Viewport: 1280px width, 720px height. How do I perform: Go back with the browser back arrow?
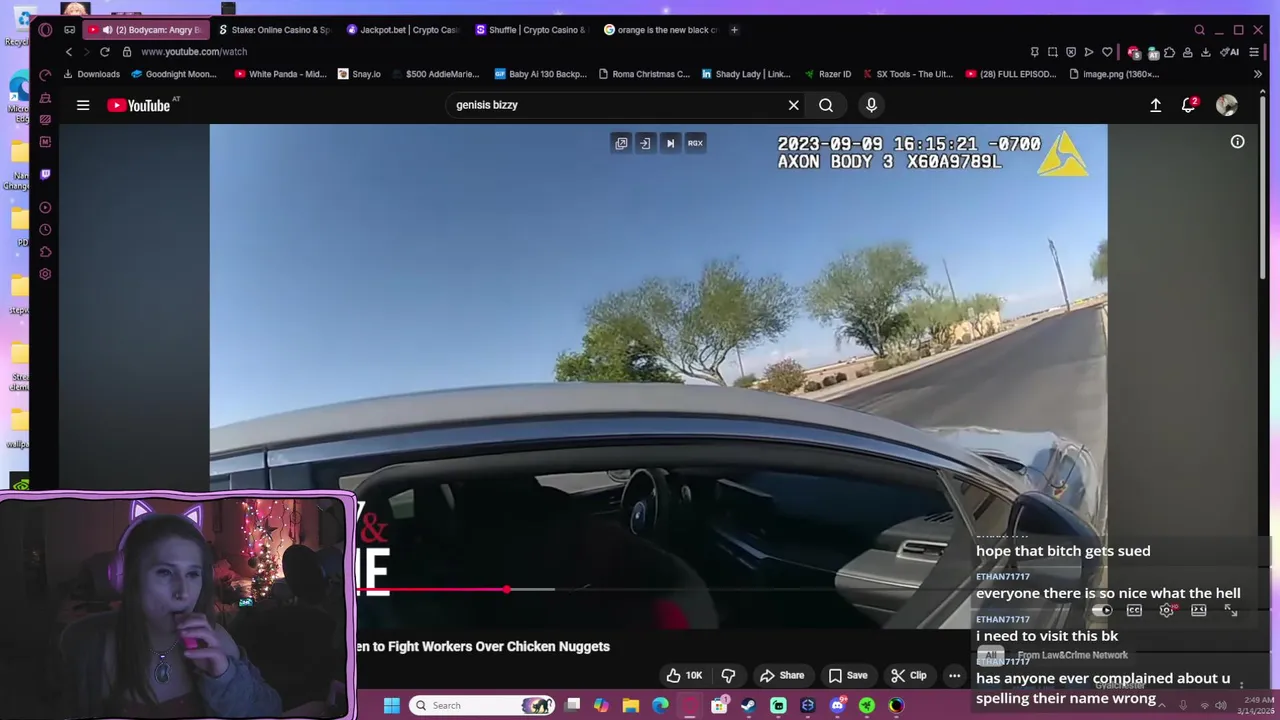(x=69, y=52)
